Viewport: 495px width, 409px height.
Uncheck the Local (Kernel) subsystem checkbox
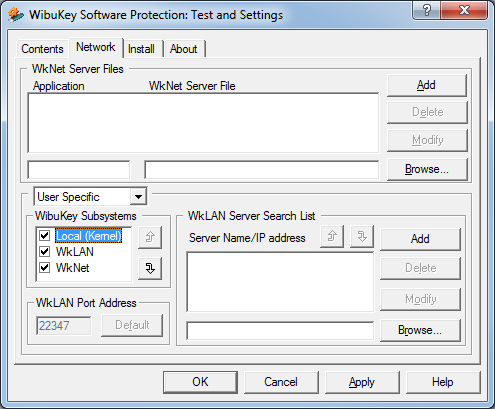tap(44, 236)
